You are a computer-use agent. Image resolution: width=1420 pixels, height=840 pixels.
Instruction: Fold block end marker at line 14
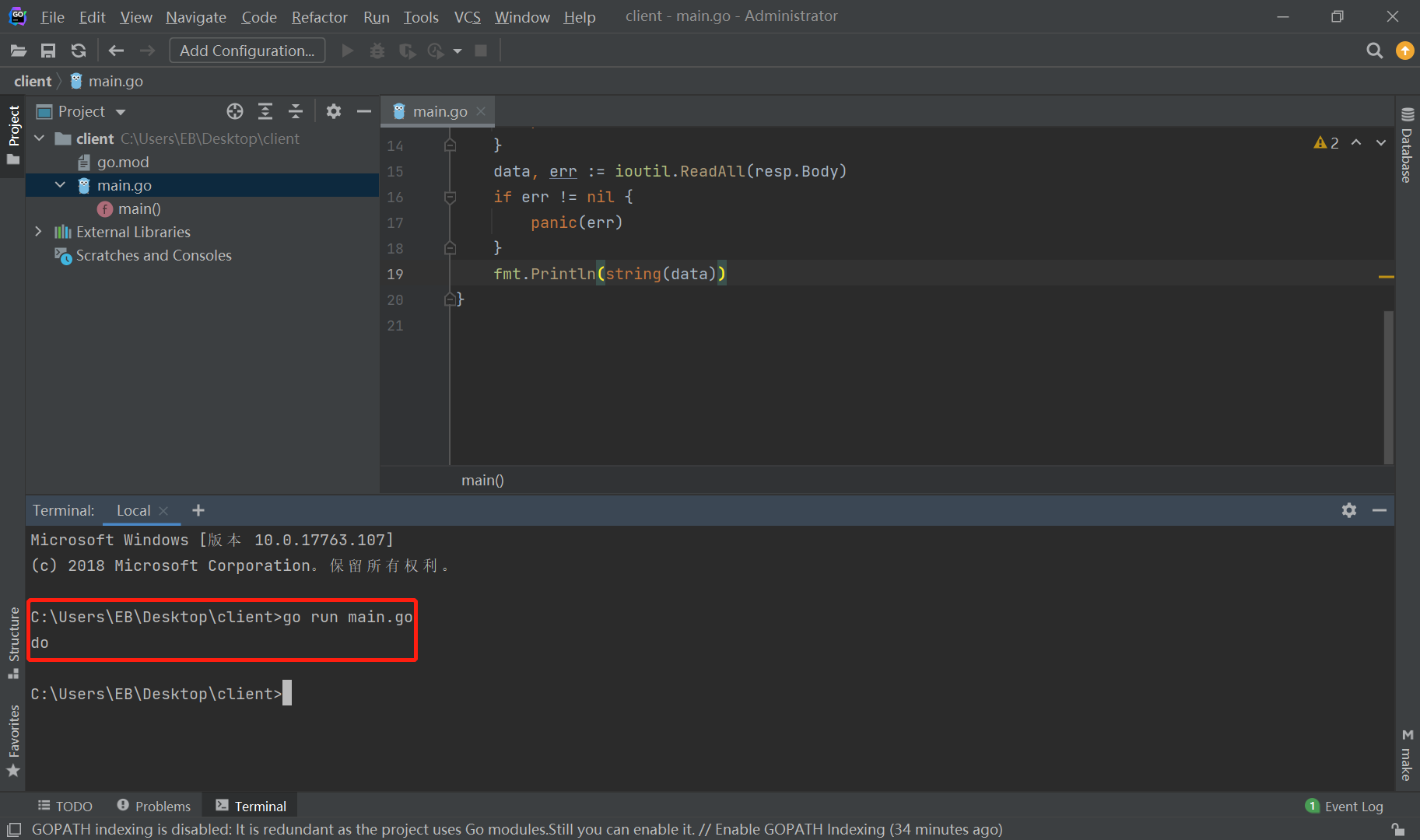pyautogui.click(x=450, y=145)
